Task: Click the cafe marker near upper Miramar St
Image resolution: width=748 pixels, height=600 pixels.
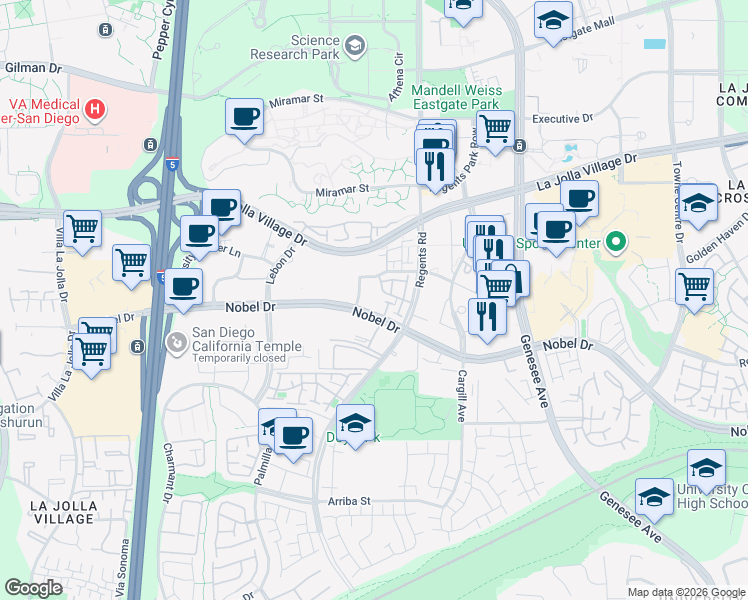Action: [244, 118]
